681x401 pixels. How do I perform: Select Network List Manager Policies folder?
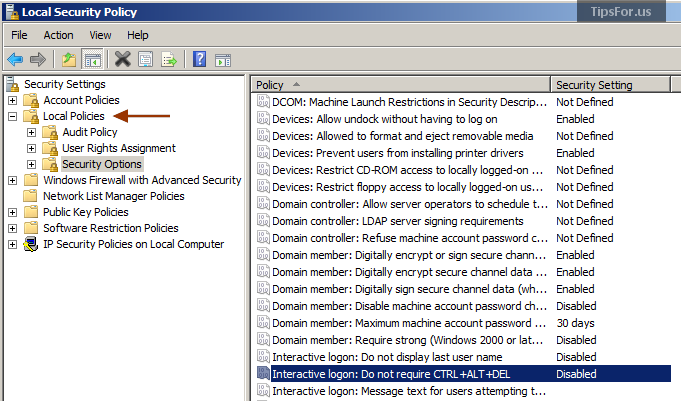point(113,196)
